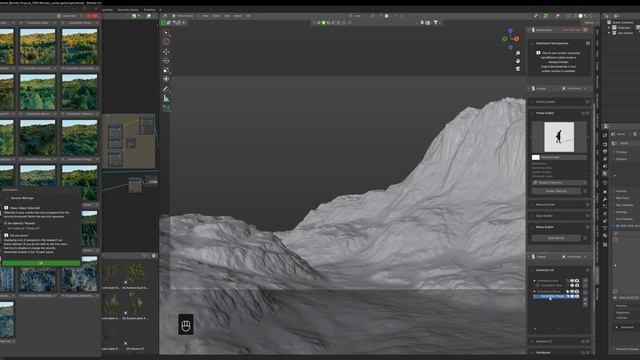The height and width of the screenshot is (360, 640).
Task: Switch to the Scripting workspace tab
Action: 149,9
